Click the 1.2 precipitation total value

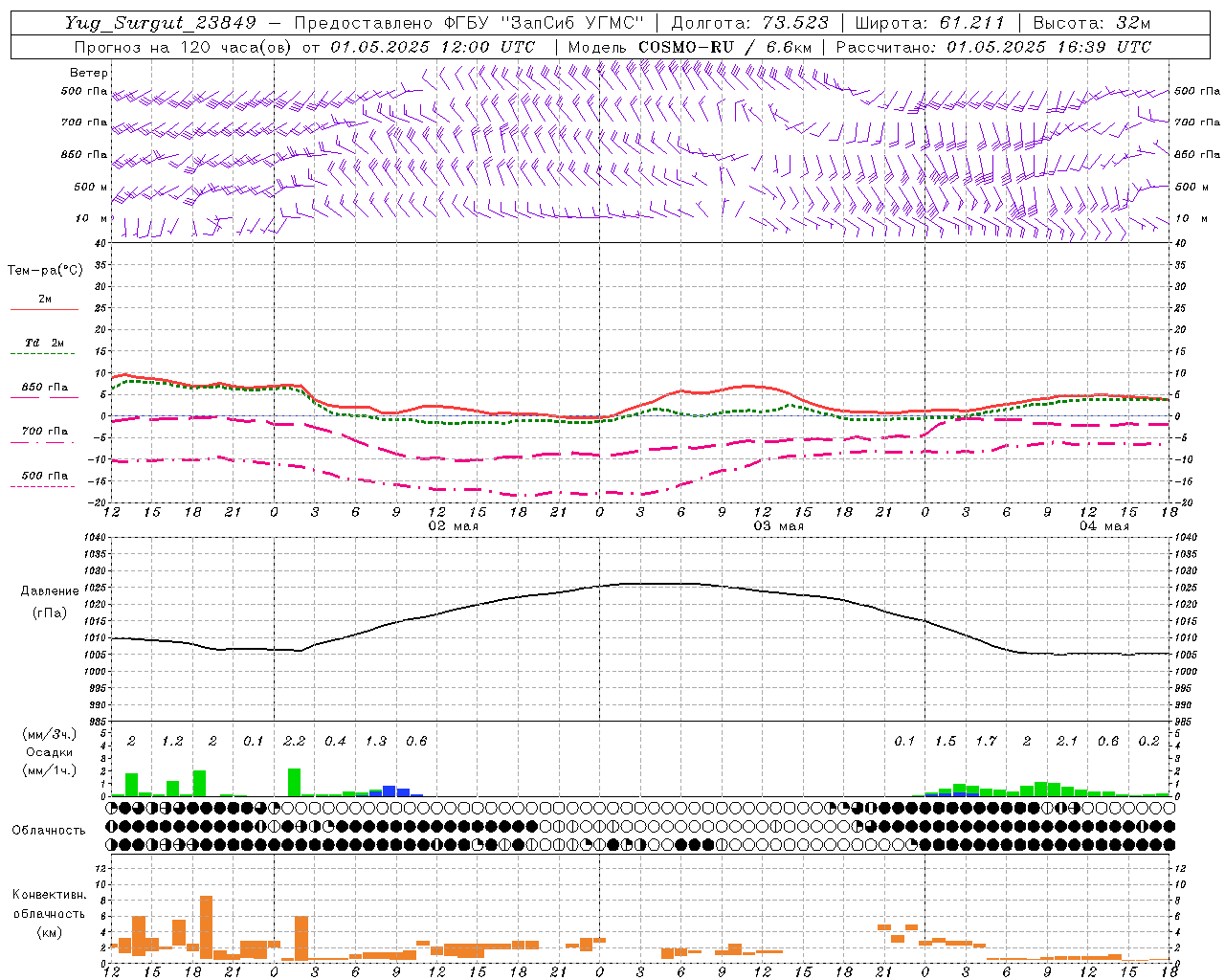pyautogui.click(x=172, y=742)
